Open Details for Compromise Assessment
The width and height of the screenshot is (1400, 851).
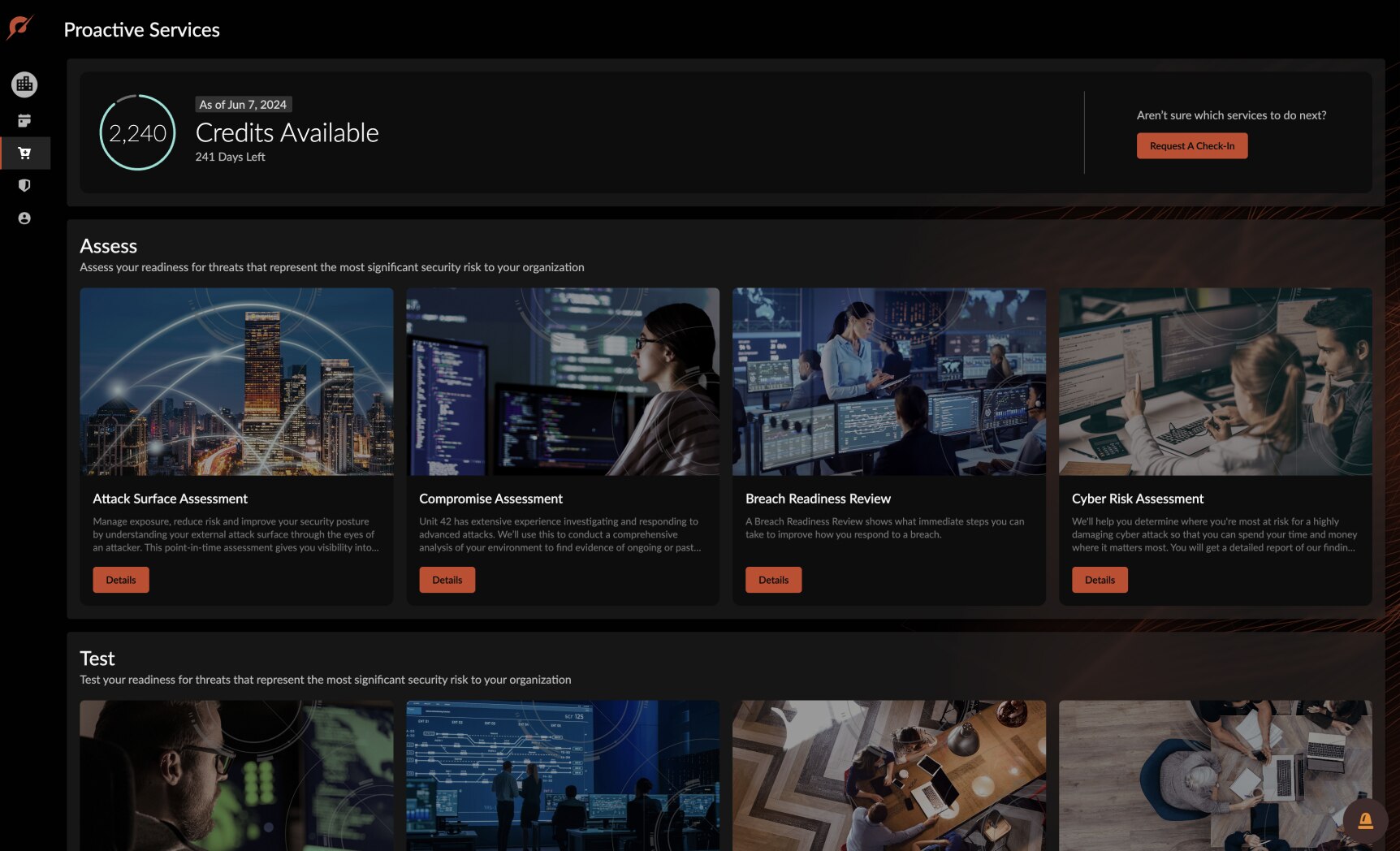[x=447, y=580]
